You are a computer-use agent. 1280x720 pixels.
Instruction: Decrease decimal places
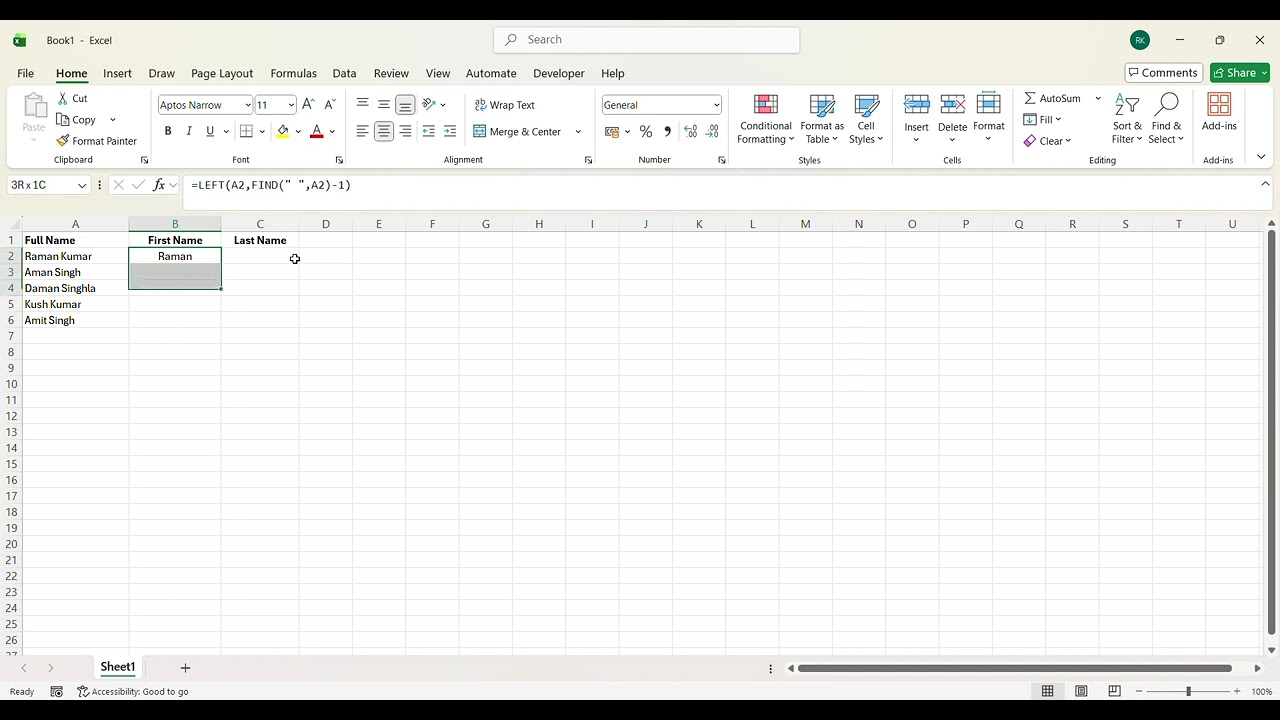pos(712,131)
